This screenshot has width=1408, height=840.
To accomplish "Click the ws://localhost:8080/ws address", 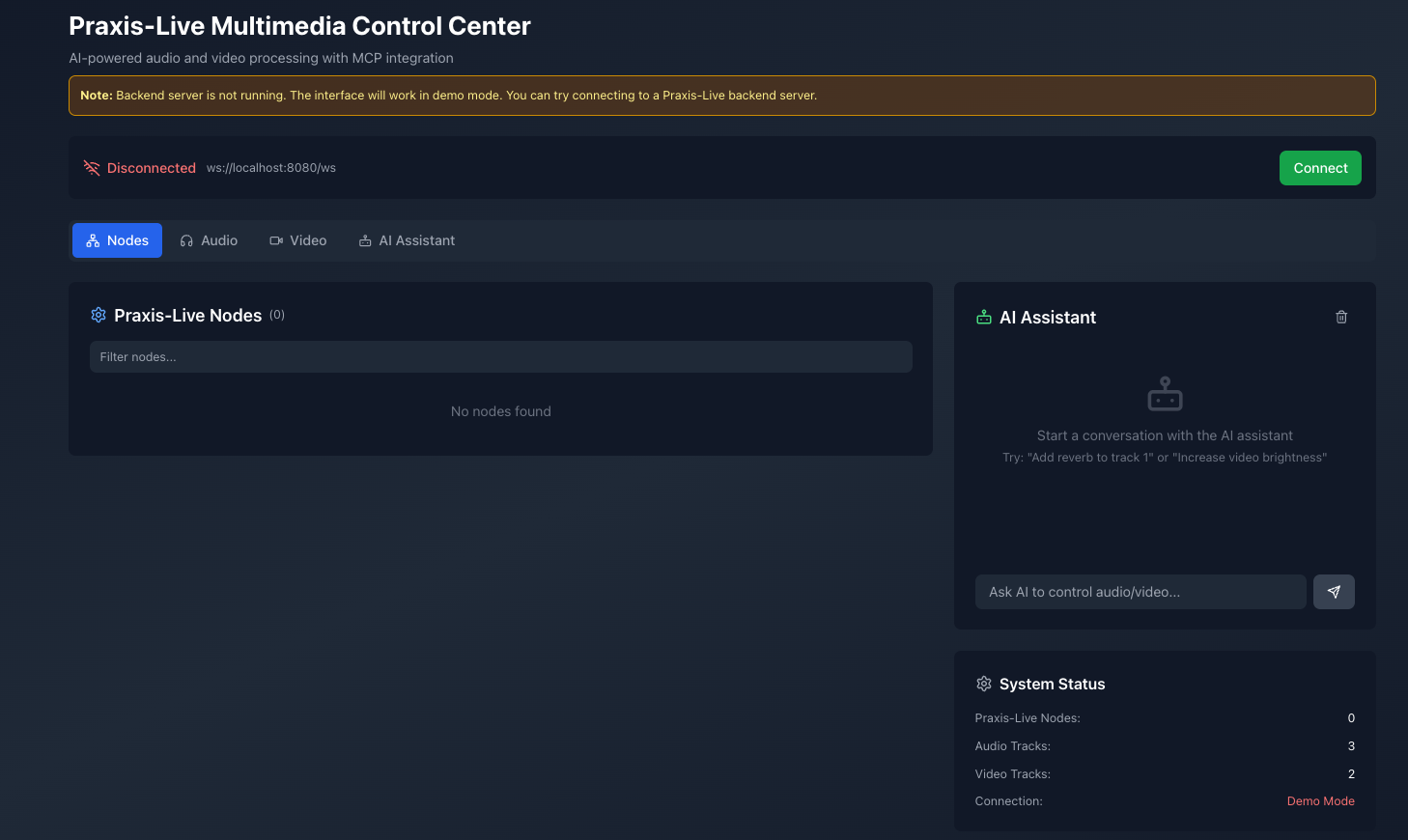I will coord(271,168).
